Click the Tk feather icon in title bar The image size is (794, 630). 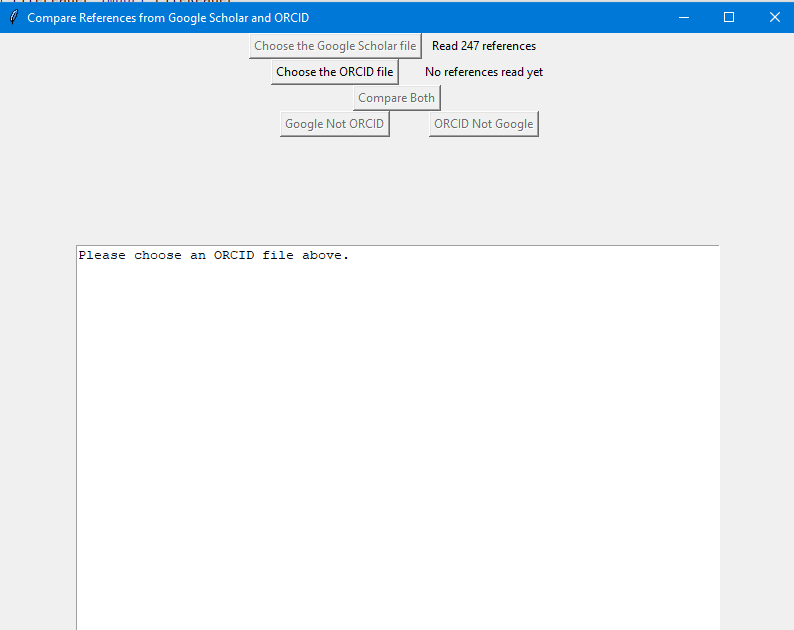(14, 17)
